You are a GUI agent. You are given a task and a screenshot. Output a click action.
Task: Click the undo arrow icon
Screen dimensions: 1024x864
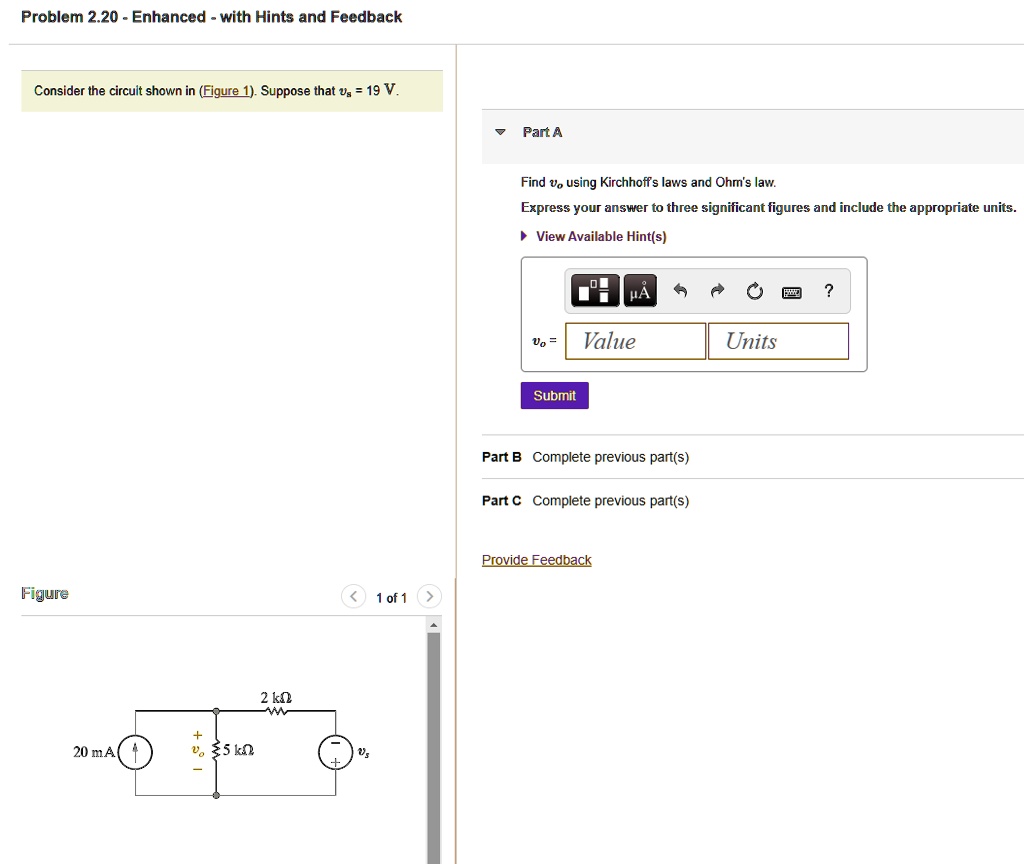click(682, 290)
